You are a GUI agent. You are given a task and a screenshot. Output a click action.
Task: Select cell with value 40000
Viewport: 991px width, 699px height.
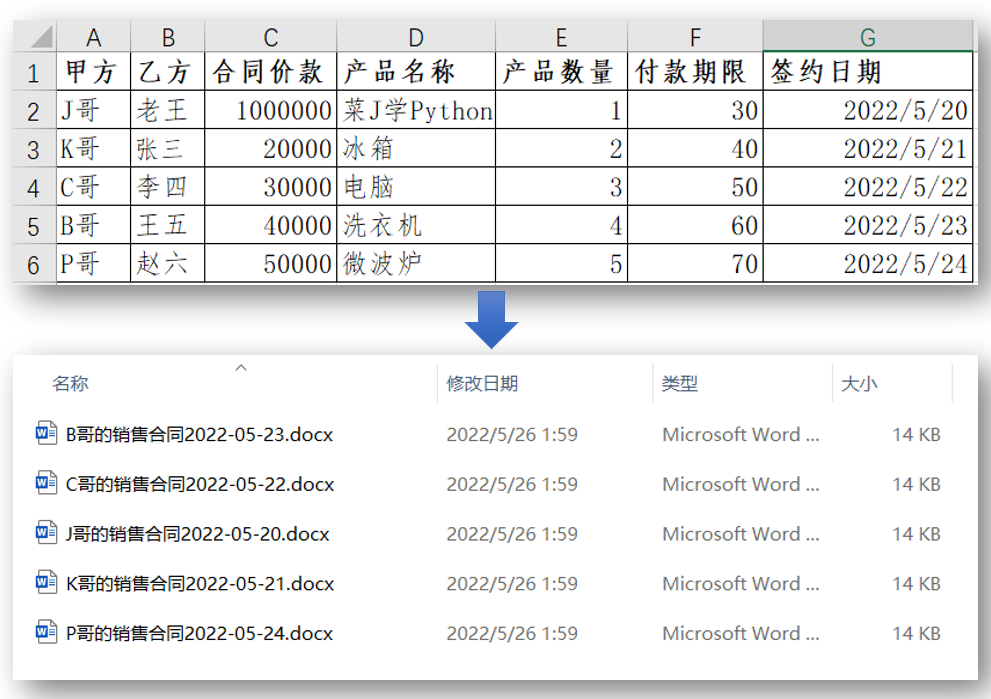(x=271, y=225)
